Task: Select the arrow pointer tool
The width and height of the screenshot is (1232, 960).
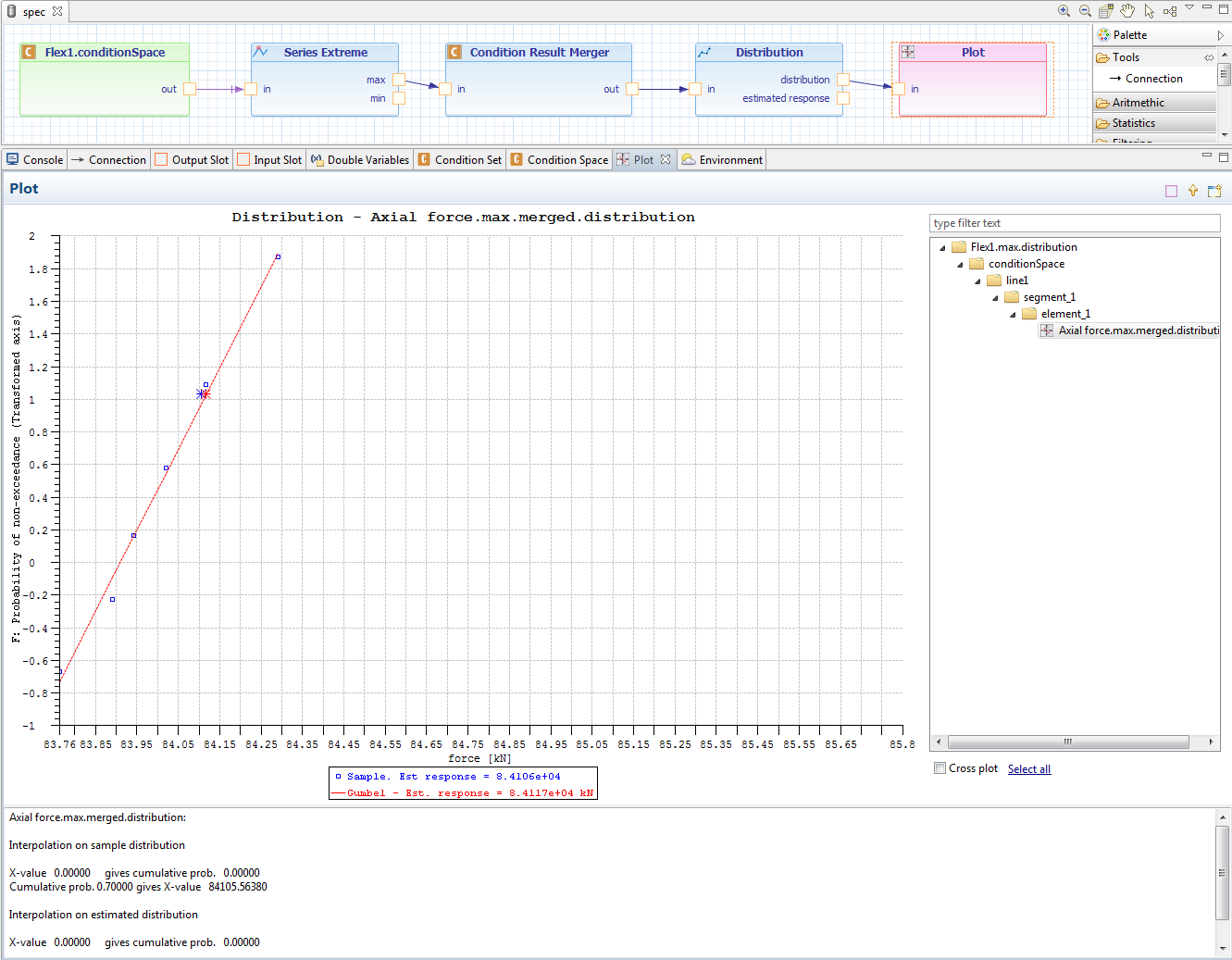Action: (1149, 11)
